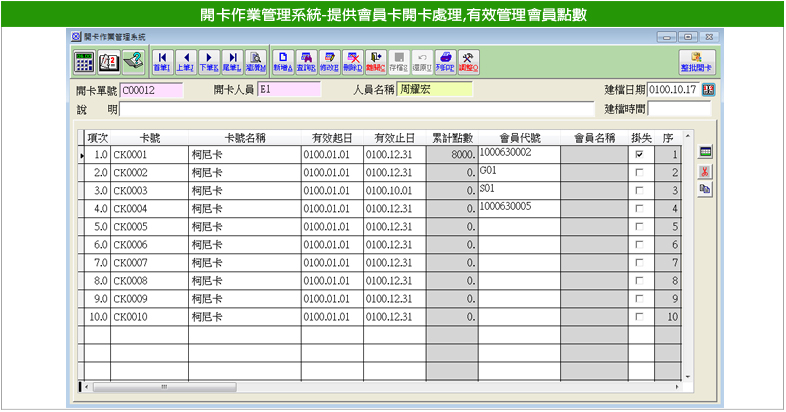786x412 pixels.
Task: Uncheck 掛失 checkbox for card CK0001
Action: pos(639,156)
